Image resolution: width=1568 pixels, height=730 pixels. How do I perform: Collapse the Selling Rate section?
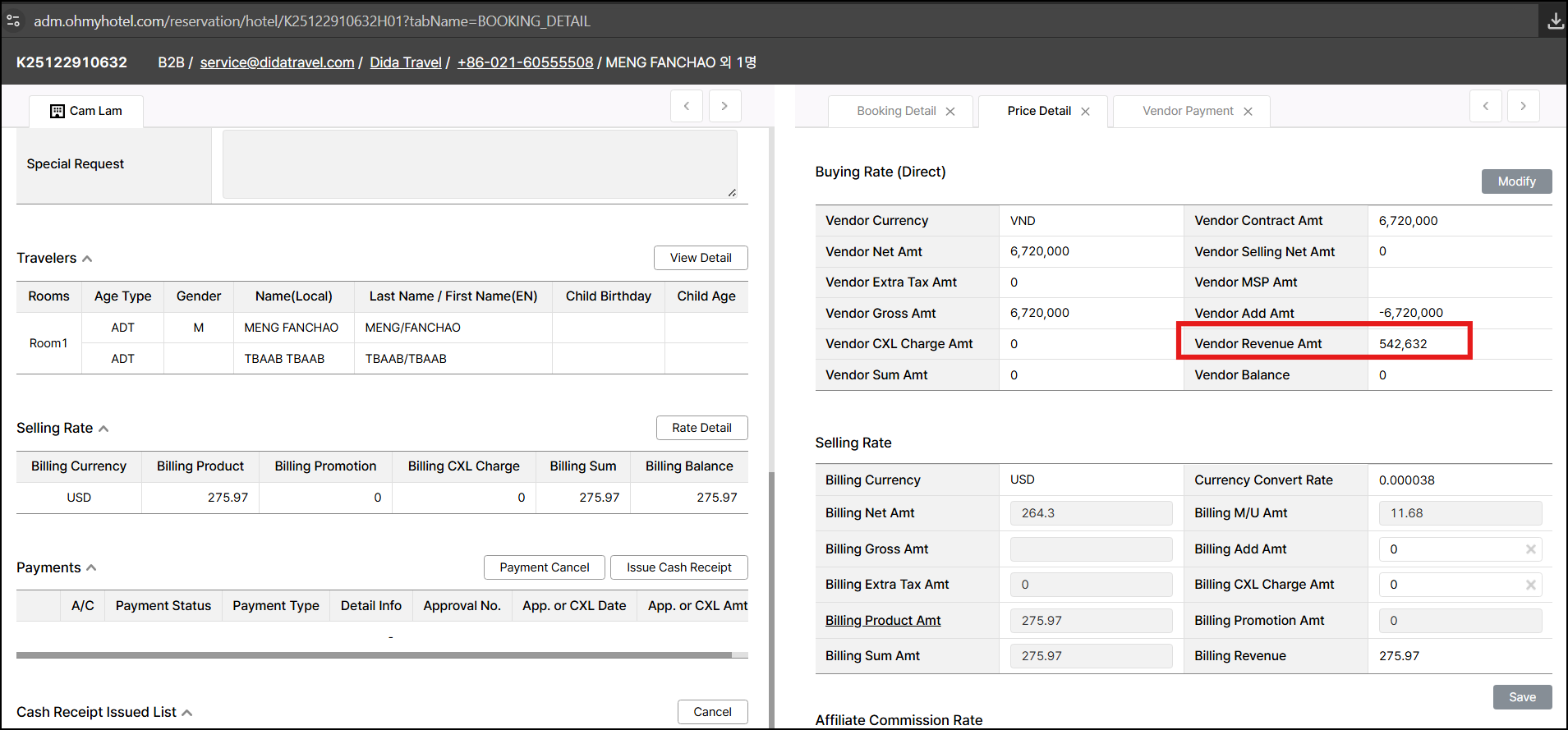[103, 429]
